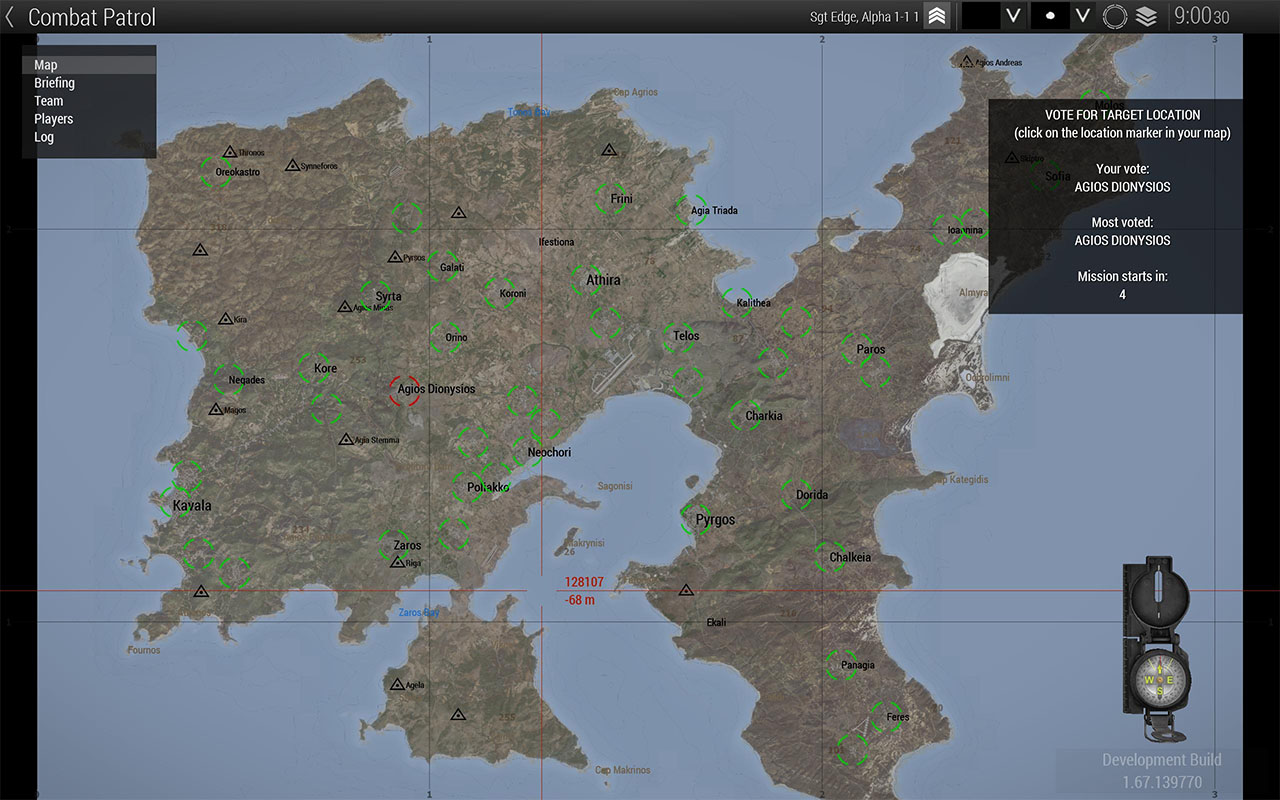Click the Thronos hill triangle icon

230,152
